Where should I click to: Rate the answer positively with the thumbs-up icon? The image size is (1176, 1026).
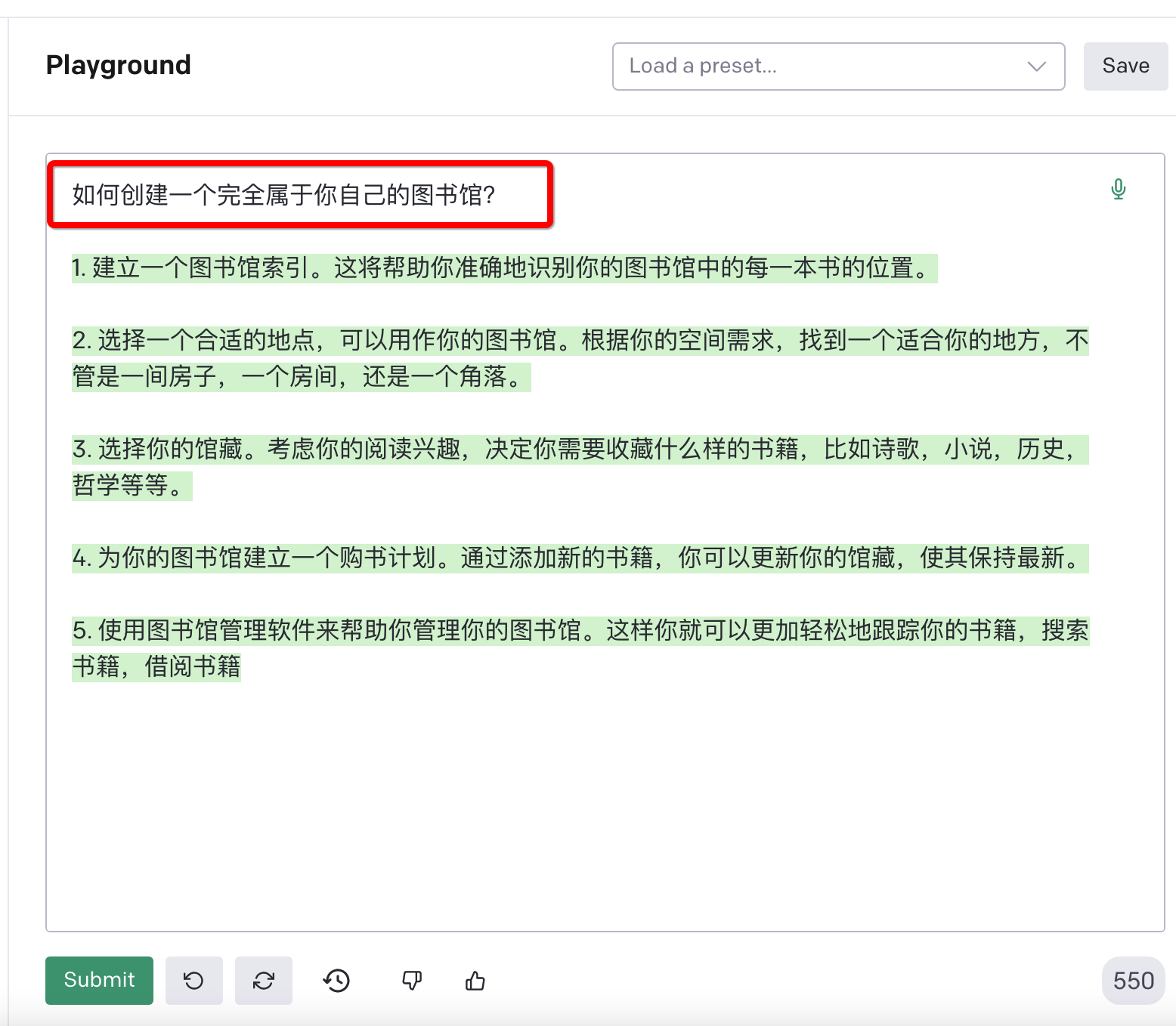(x=475, y=980)
